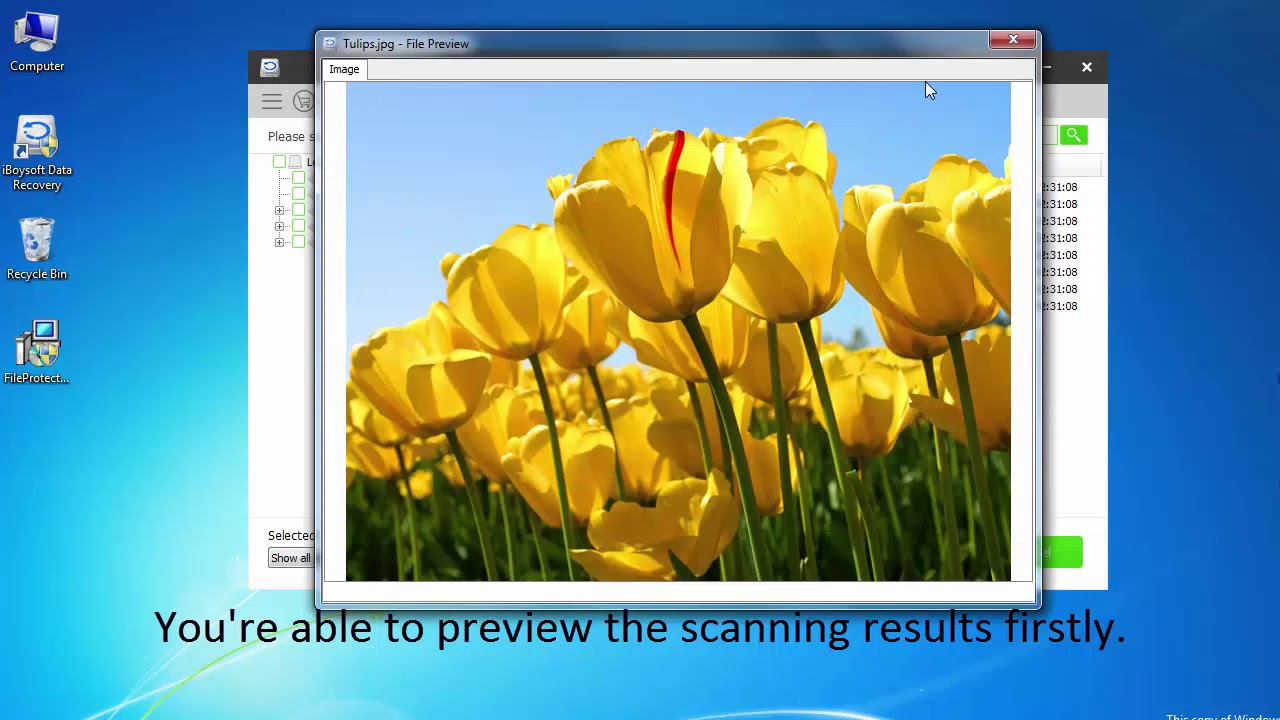Click the green Recover button behind the preview

(x=1062, y=552)
